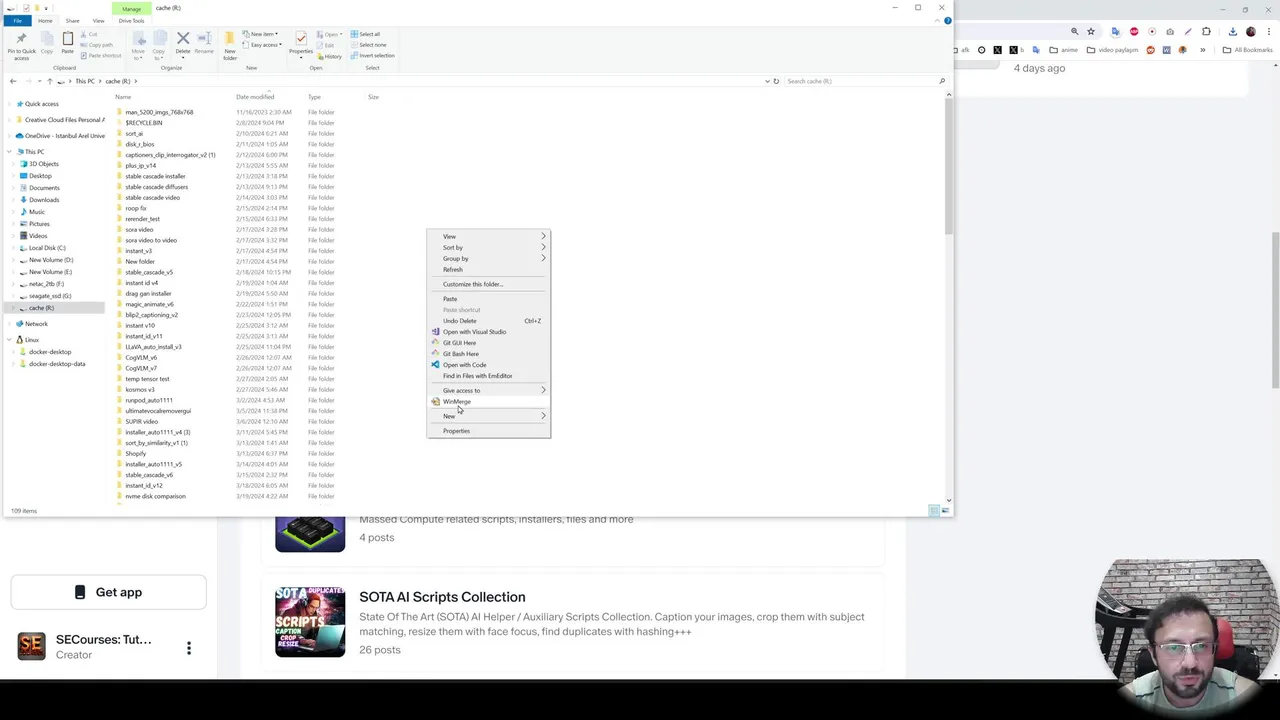Click the Google Translate extension icon

pos(1116,32)
